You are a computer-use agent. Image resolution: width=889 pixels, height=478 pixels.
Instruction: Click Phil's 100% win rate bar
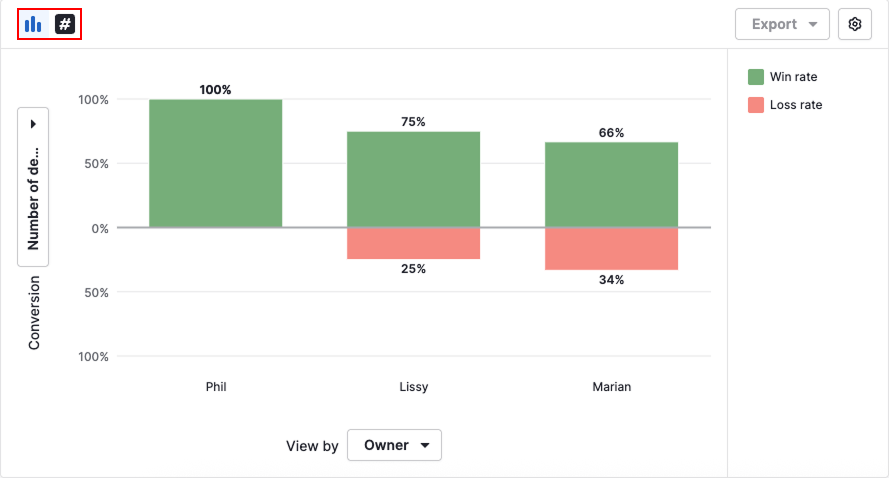pyautogui.click(x=216, y=164)
